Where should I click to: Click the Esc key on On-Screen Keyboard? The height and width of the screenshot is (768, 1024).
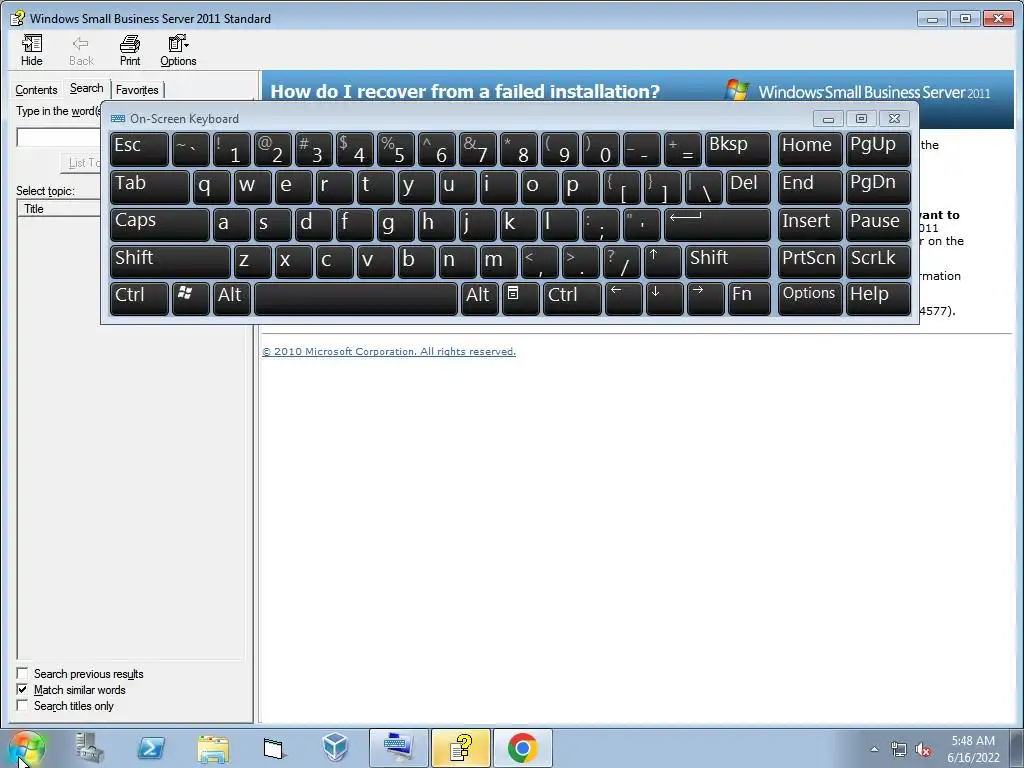coord(139,149)
